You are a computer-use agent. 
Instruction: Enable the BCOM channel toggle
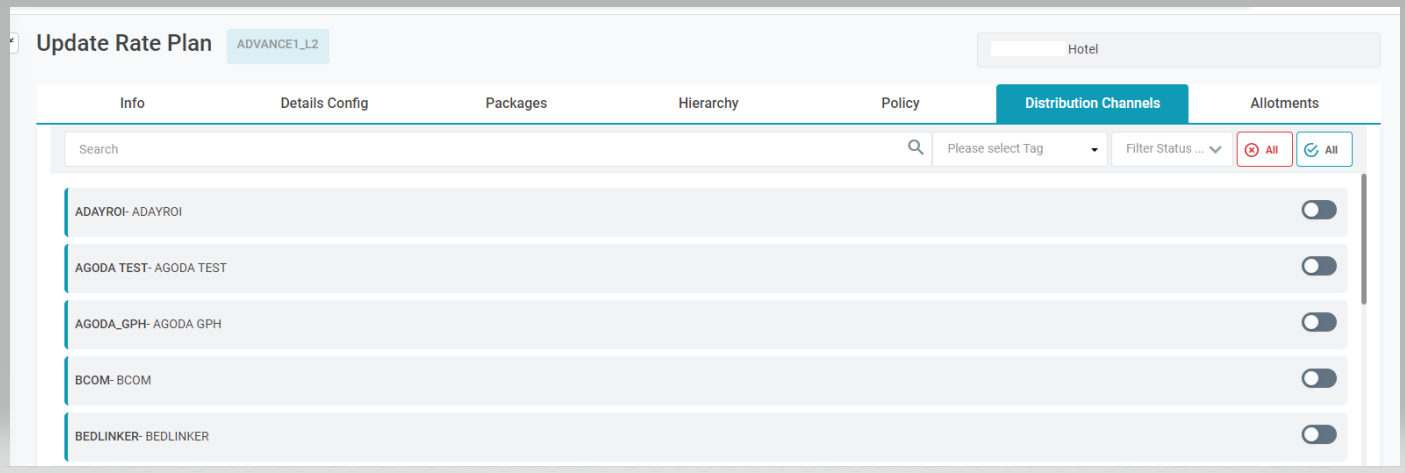click(x=1318, y=378)
